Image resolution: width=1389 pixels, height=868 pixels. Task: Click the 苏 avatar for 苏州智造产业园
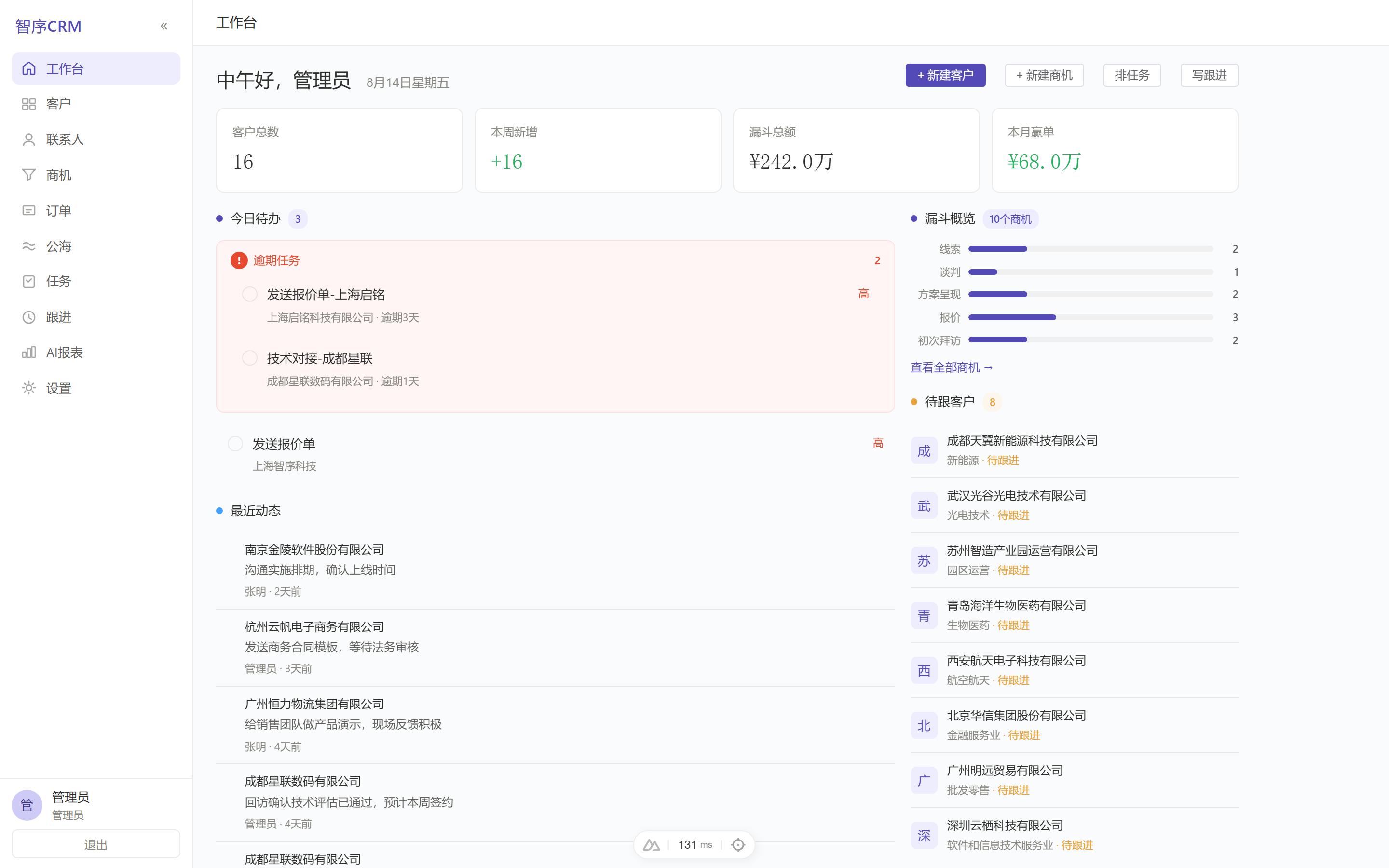(x=924, y=561)
